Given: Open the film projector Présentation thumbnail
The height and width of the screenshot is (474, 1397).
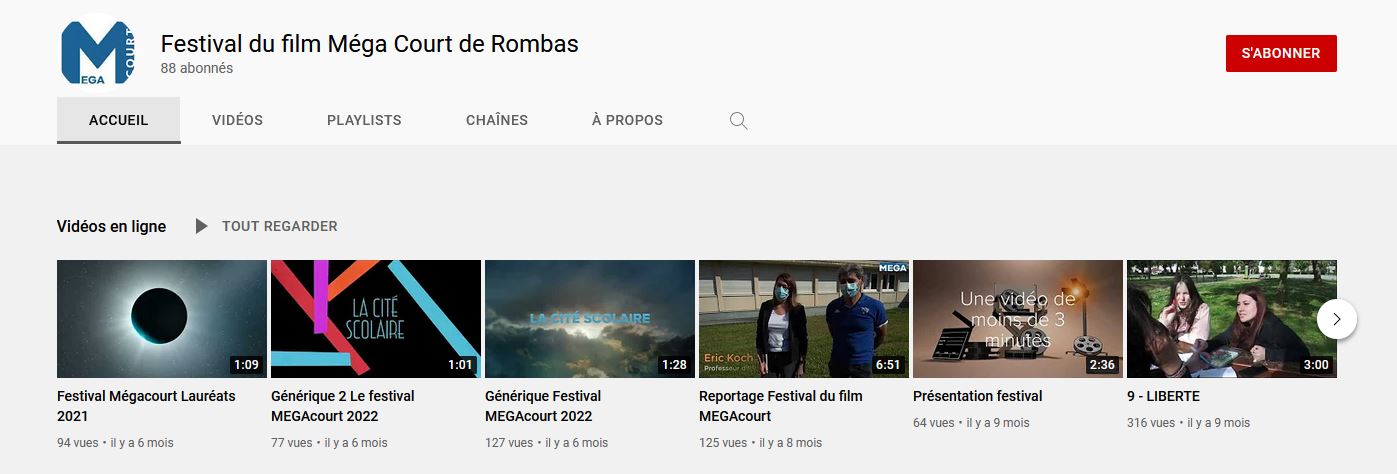Looking at the screenshot, I should point(1017,318).
